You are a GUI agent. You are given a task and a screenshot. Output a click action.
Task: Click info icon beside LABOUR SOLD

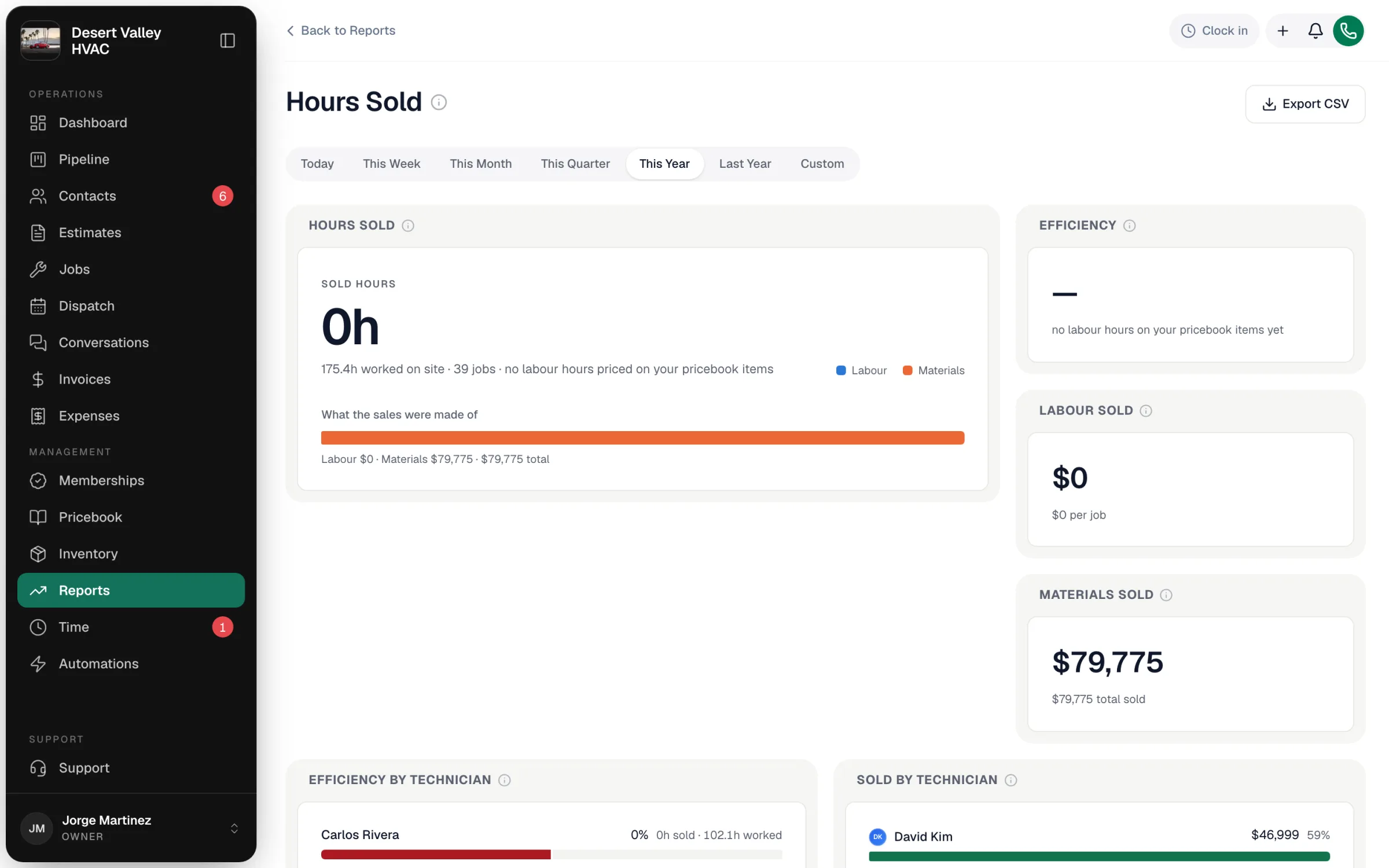click(x=1145, y=411)
